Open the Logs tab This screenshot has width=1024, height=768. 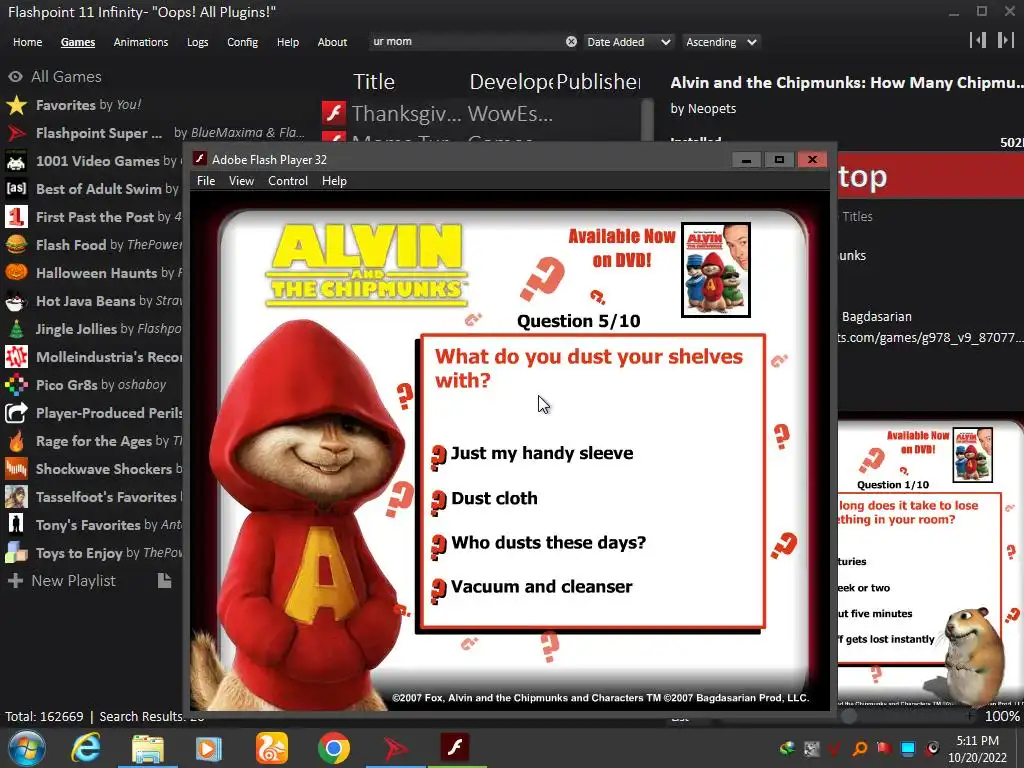[x=197, y=42]
